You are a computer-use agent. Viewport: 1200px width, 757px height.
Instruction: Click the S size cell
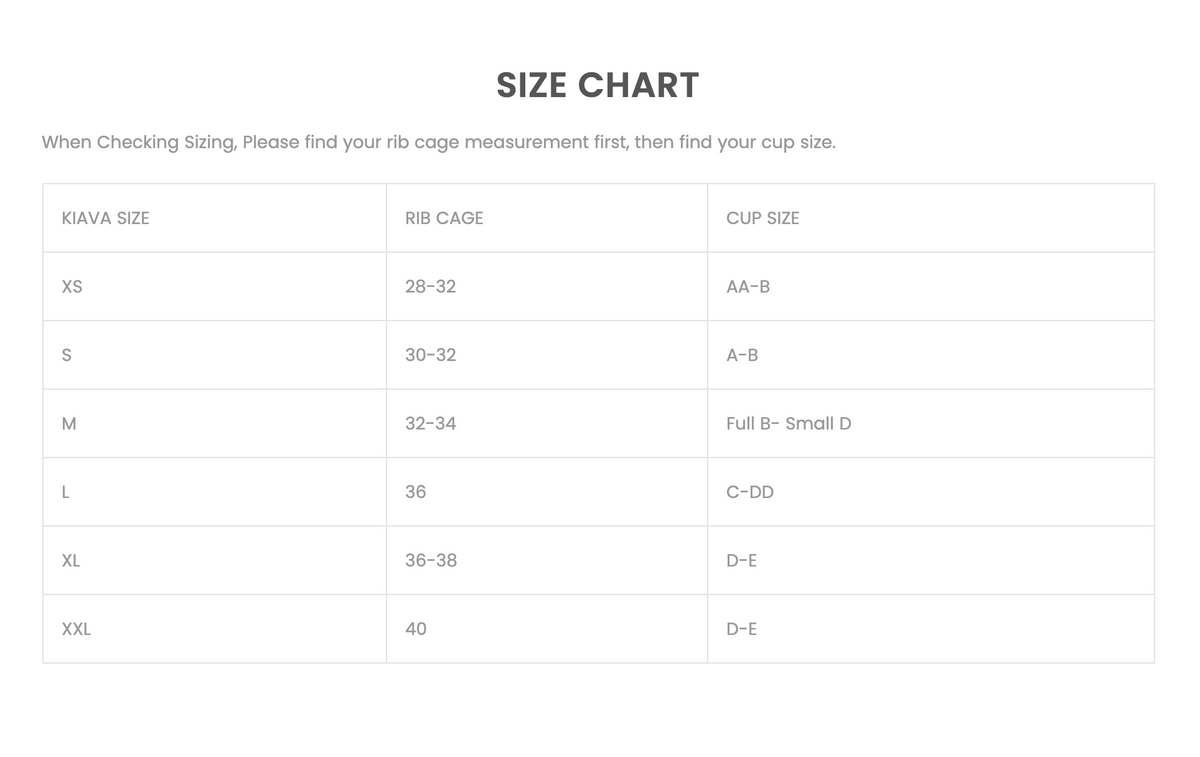click(x=67, y=355)
